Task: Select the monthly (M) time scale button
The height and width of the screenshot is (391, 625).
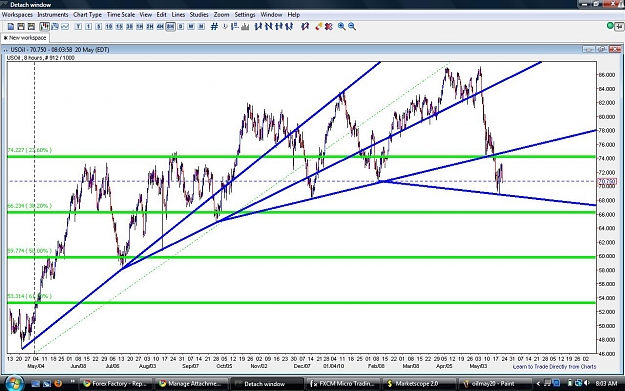Action: click(201, 27)
